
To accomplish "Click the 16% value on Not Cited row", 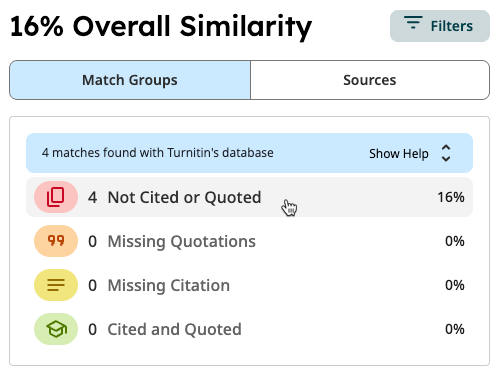I will (x=451, y=197).
